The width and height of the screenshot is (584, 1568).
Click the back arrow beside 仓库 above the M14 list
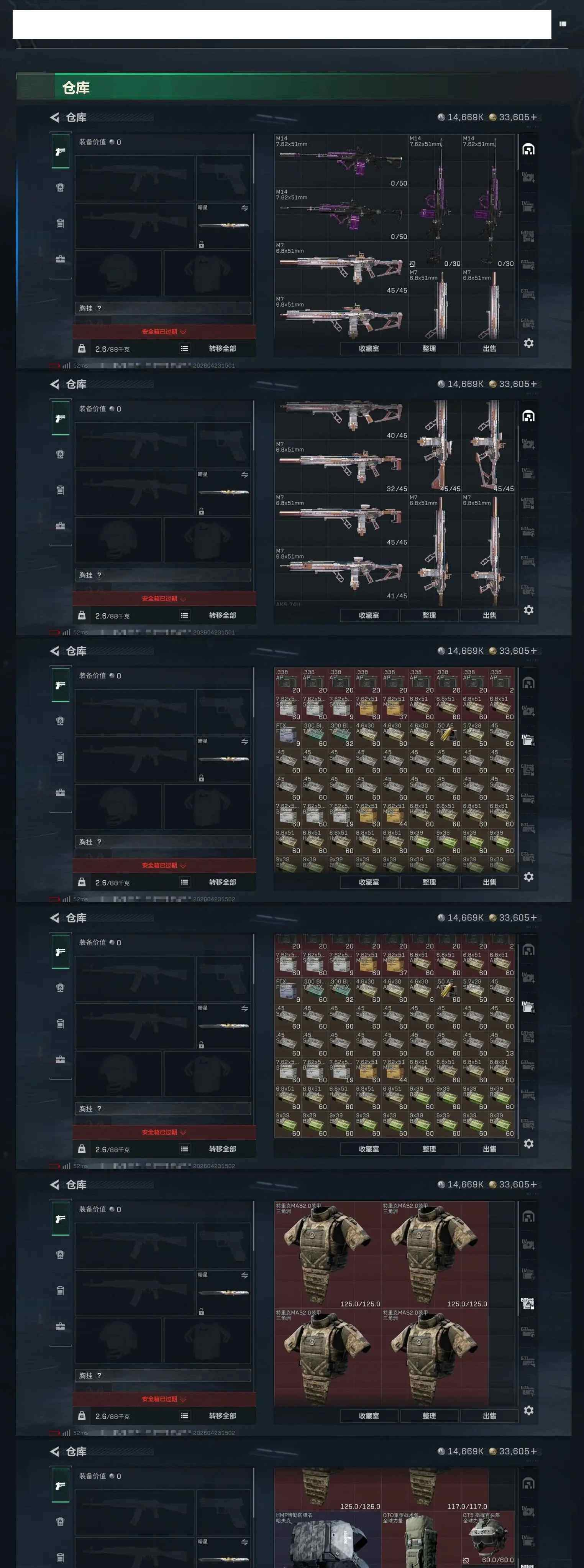pyautogui.click(x=55, y=117)
